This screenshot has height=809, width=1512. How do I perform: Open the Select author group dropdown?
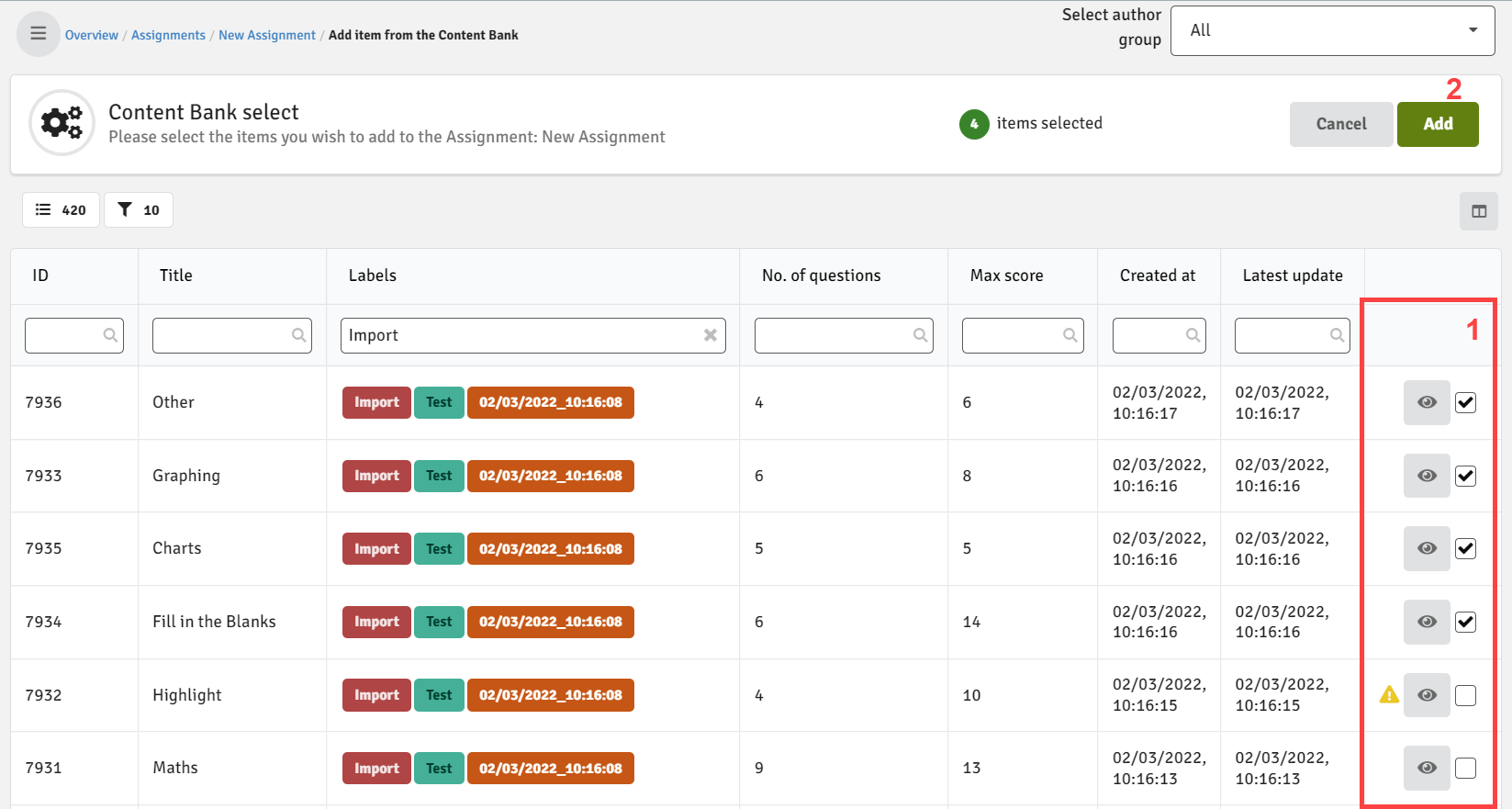click(x=1333, y=30)
